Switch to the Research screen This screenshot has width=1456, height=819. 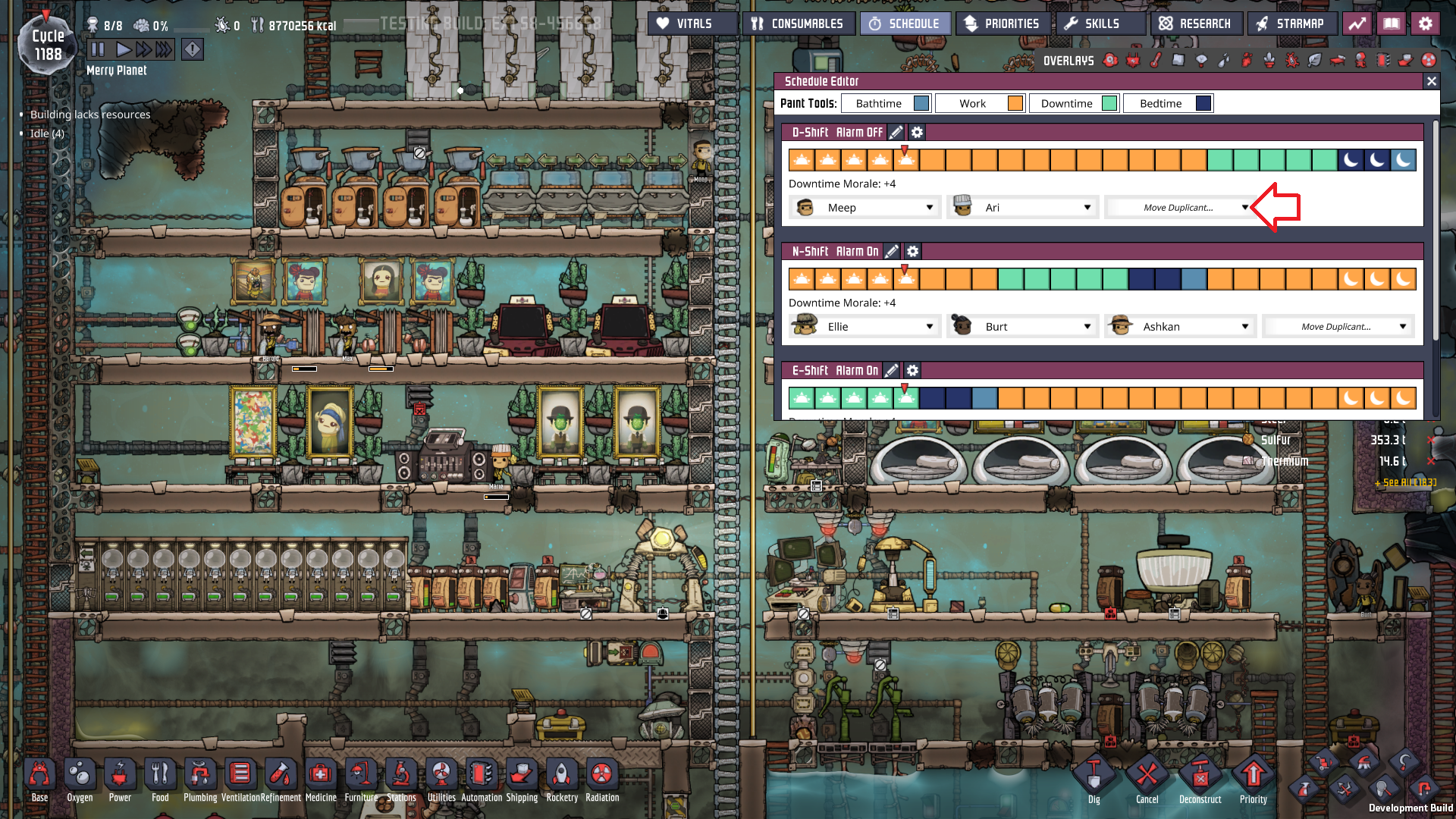click(1196, 24)
